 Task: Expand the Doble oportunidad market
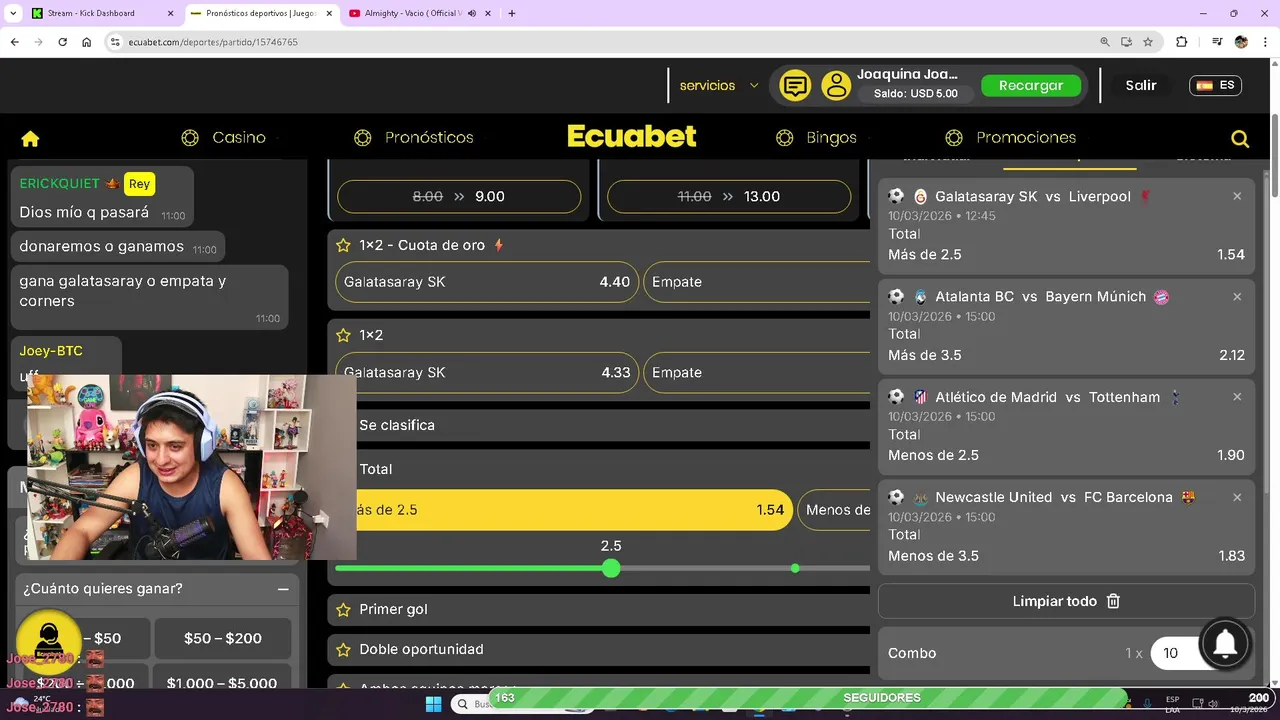(599, 649)
